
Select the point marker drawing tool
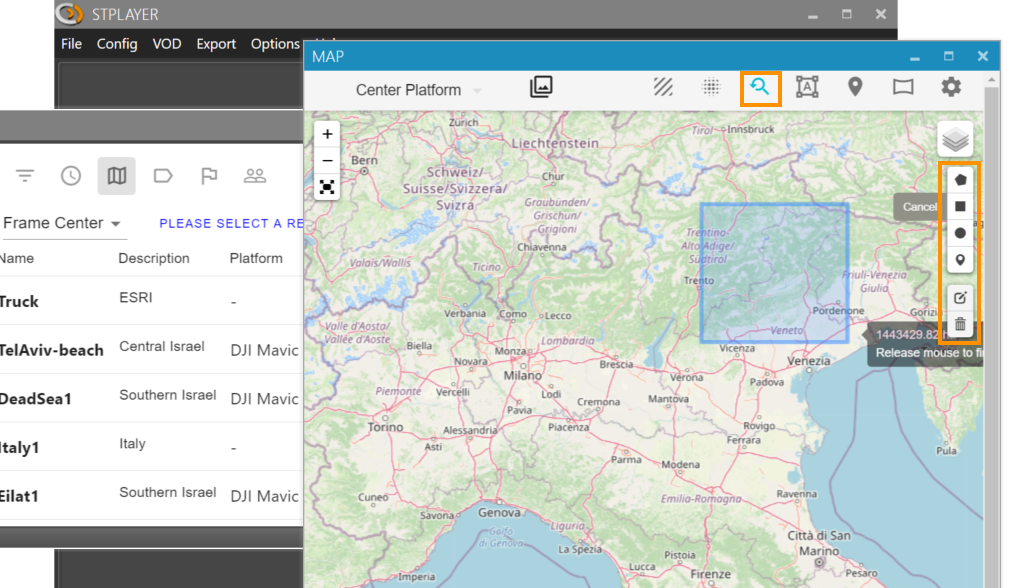coord(959,259)
